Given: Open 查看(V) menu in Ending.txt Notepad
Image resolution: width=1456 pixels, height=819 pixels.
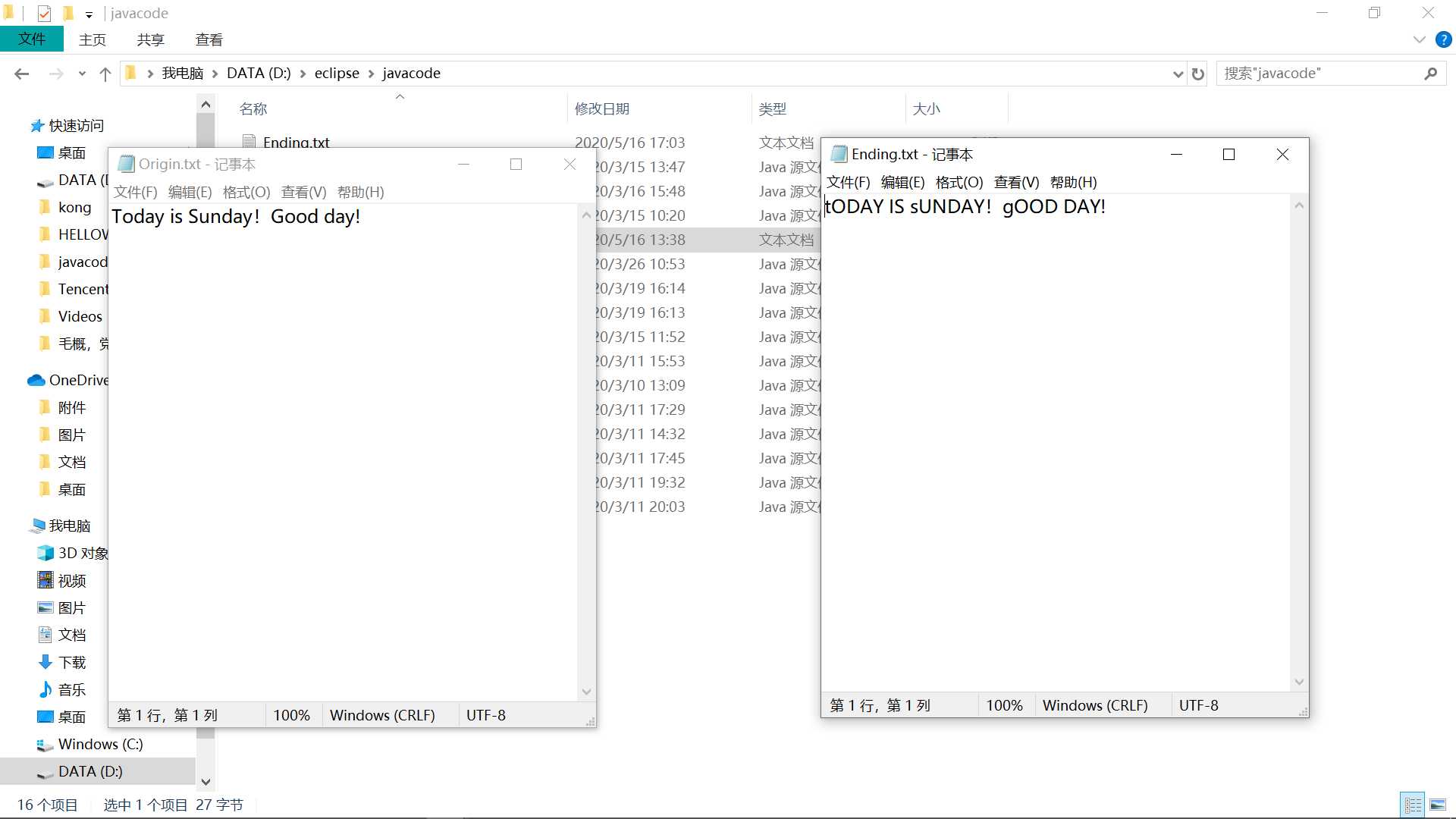Looking at the screenshot, I should click(1016, 182).
